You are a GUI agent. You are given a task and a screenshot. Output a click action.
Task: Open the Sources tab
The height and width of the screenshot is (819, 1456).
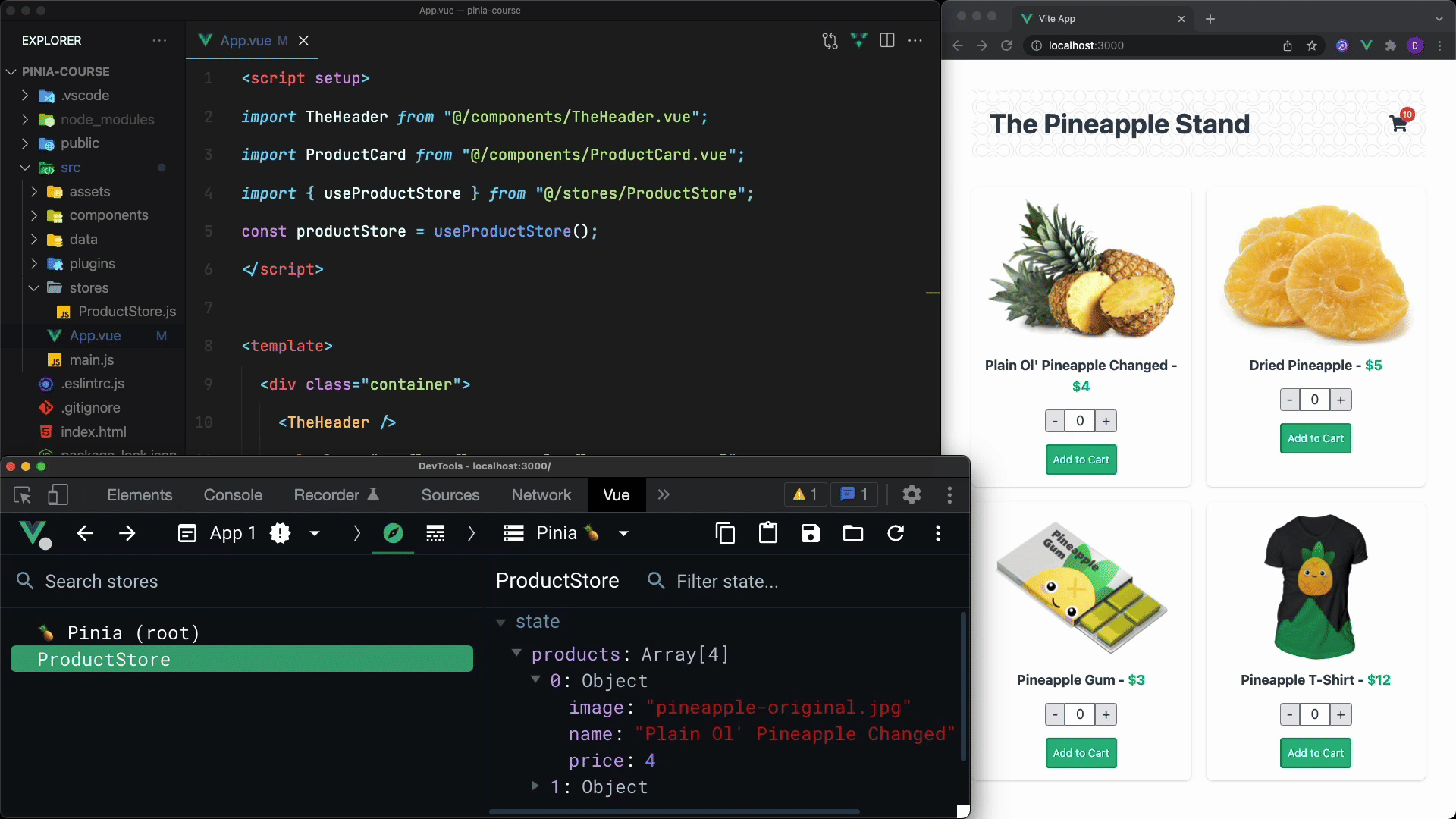[x=450, y=495]
